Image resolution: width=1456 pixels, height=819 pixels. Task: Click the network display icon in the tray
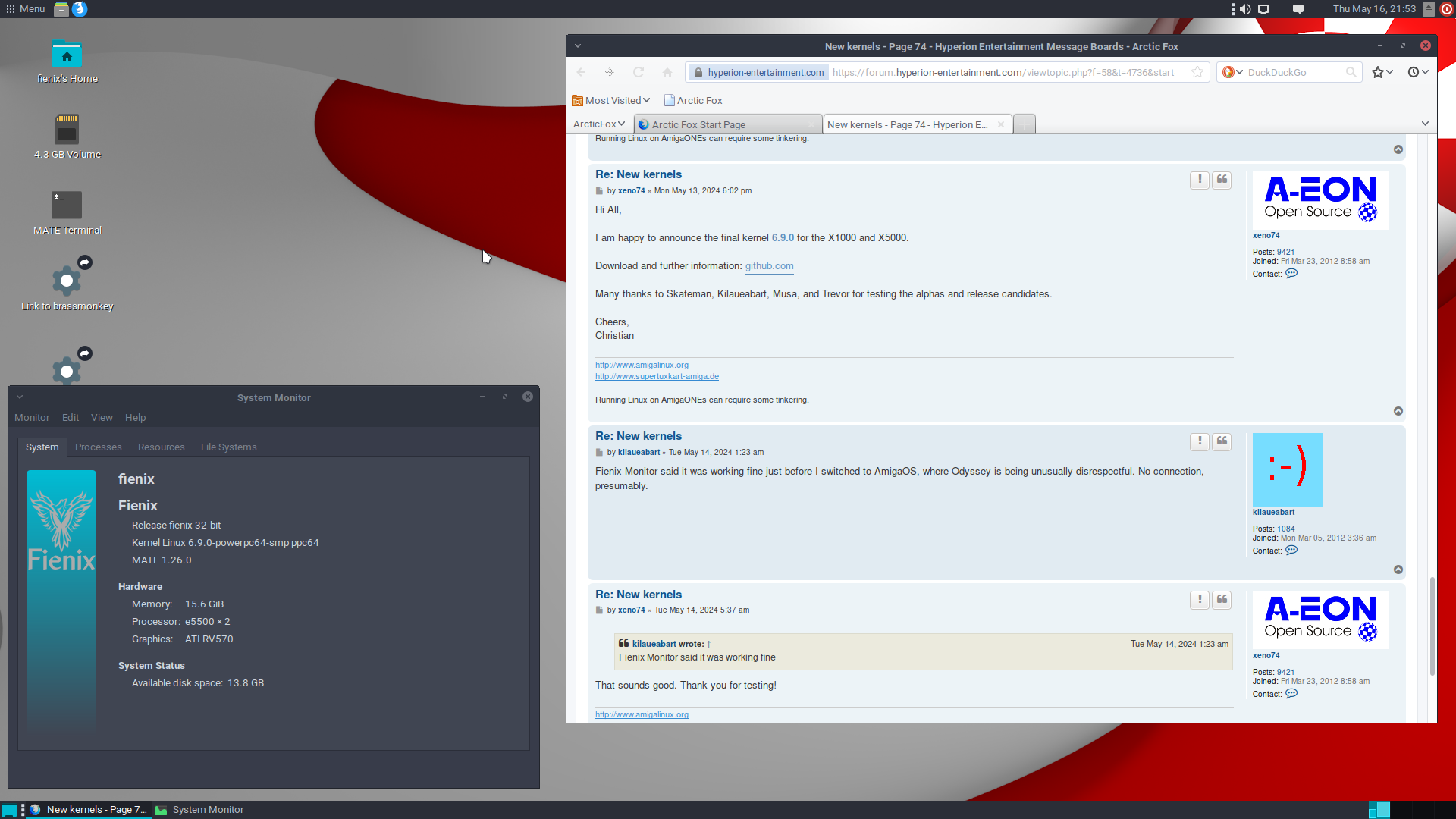pyautogui.click(x=1263, y=9)
